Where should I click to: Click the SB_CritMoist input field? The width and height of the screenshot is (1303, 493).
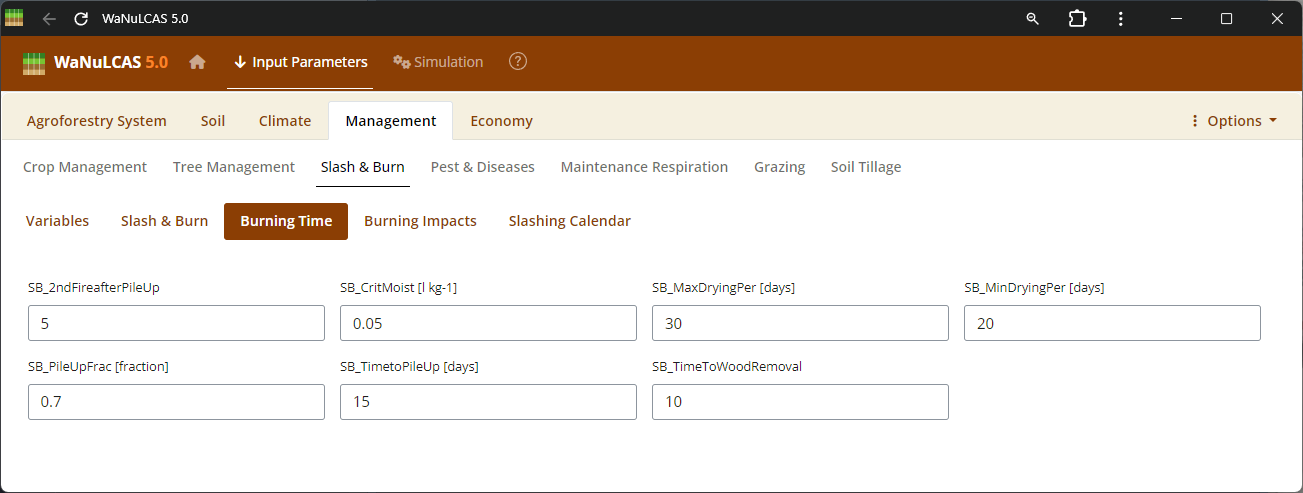click(488, 323)
